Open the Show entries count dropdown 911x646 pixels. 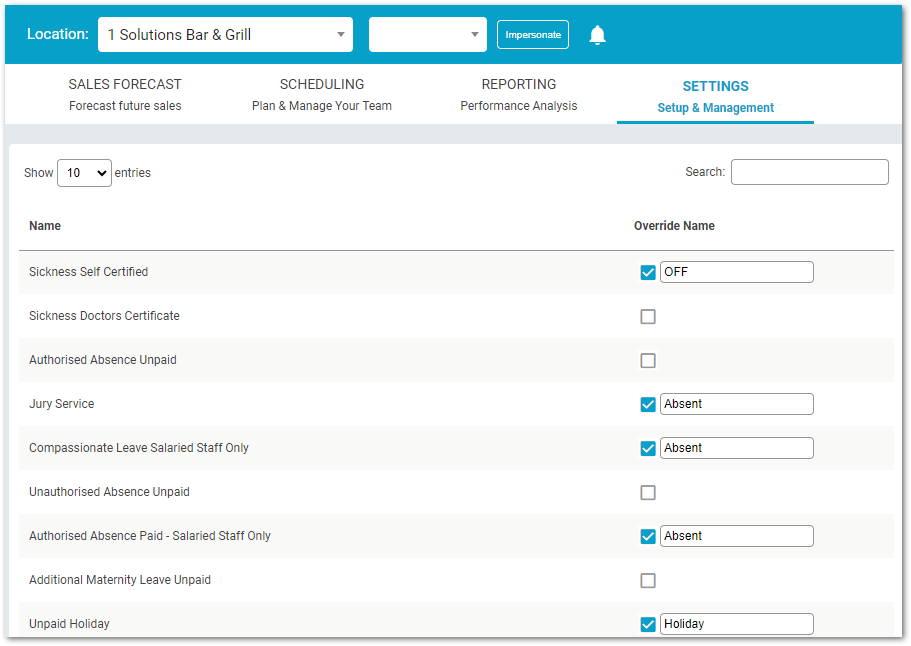(x=84, y=173)
